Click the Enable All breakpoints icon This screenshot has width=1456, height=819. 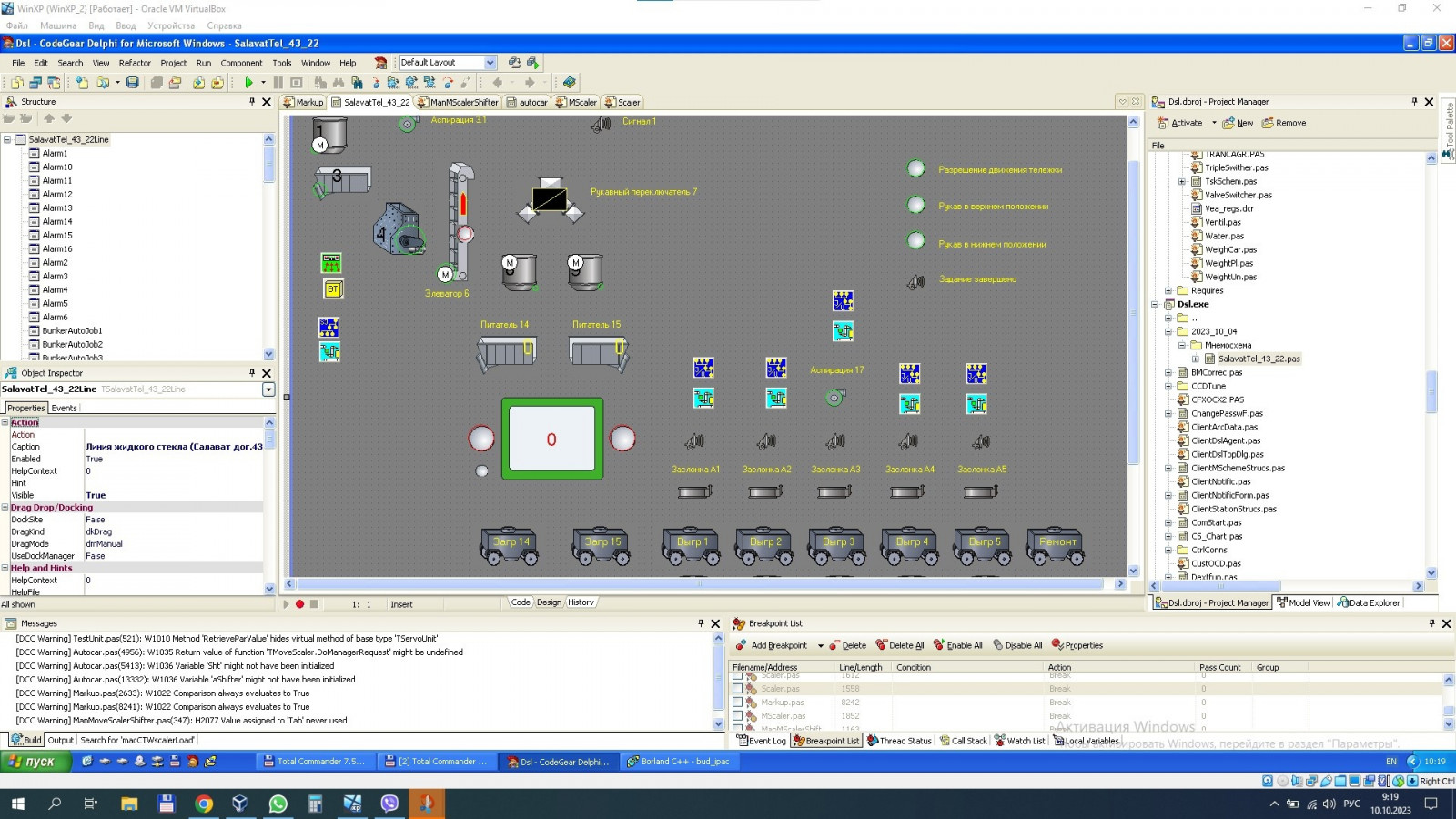tap(939, 645)
